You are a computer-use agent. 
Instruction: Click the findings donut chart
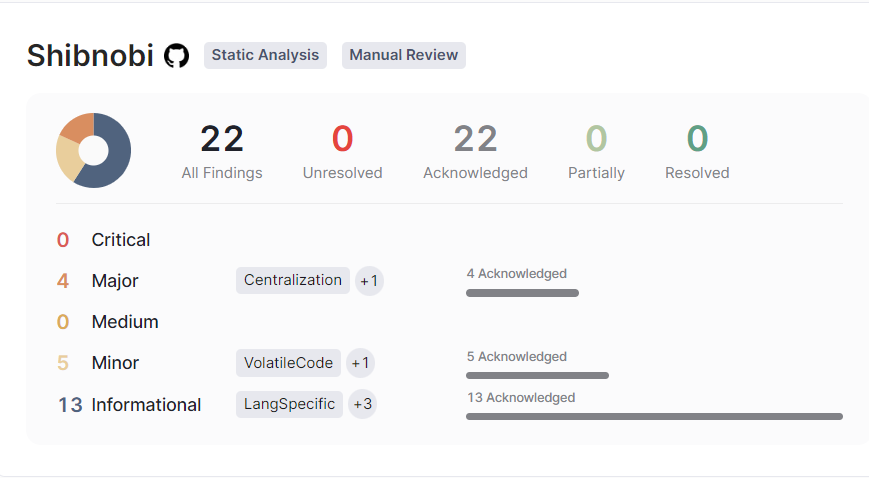(x=94, y=150)
